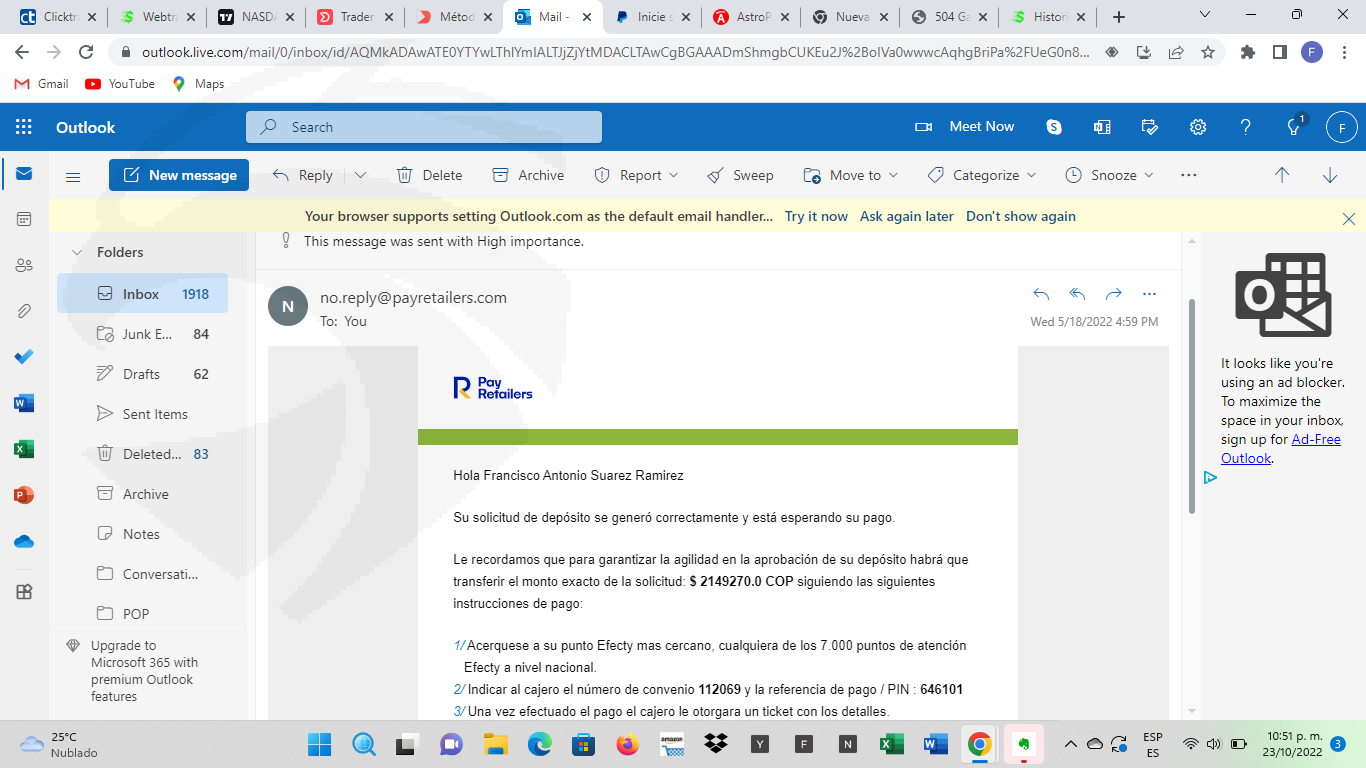Viewport: 1366px width, 768px height.
Task: Open the Chrome extensions puzzle icon
Action: click(x=1248, y=52)
